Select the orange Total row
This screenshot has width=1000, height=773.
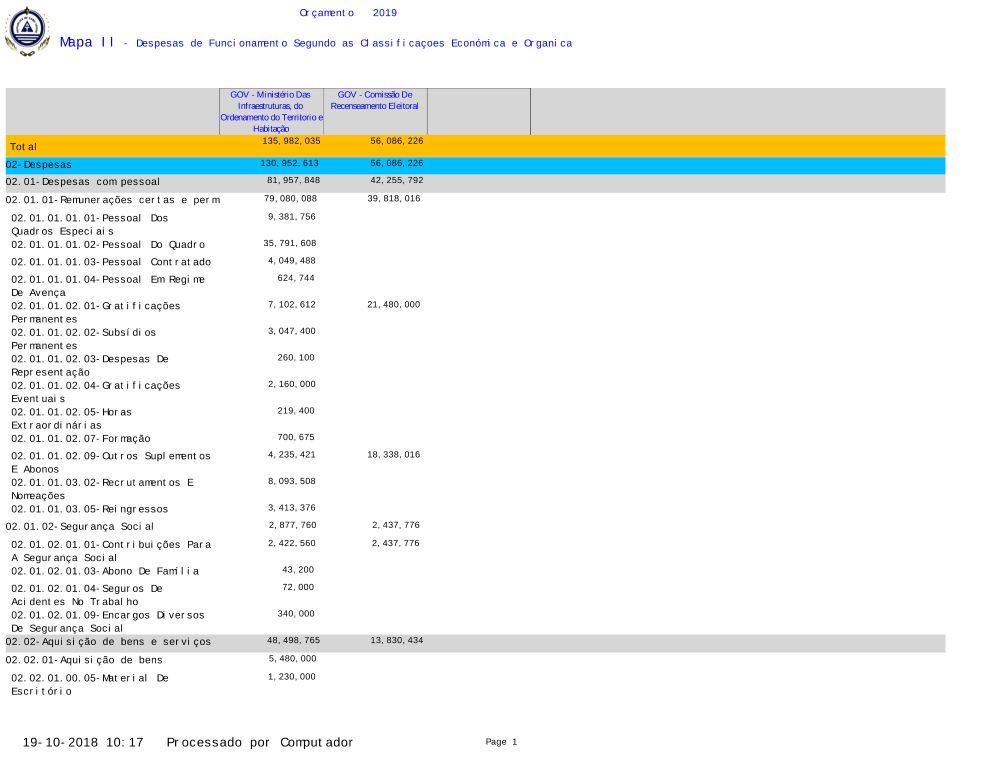(x=475, y=146)
